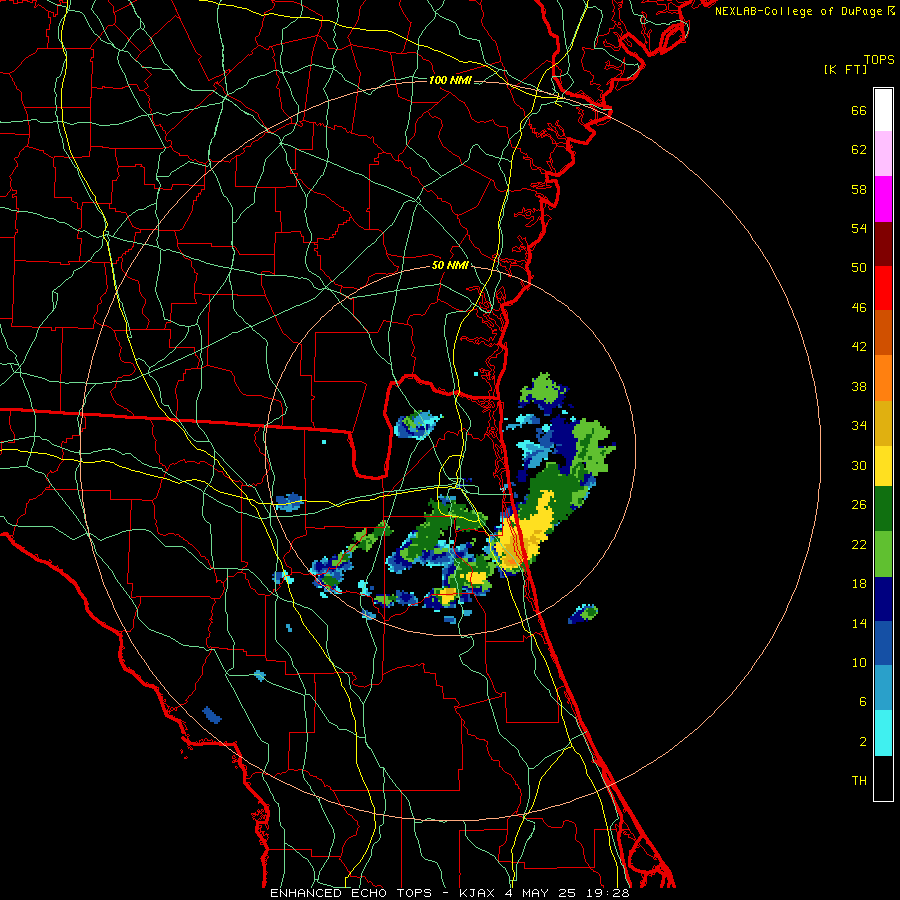The height and width of the screenshot is (900, 900).
Task: Click the light pink swatch between 58 and 62
Action: coord(883,154)
